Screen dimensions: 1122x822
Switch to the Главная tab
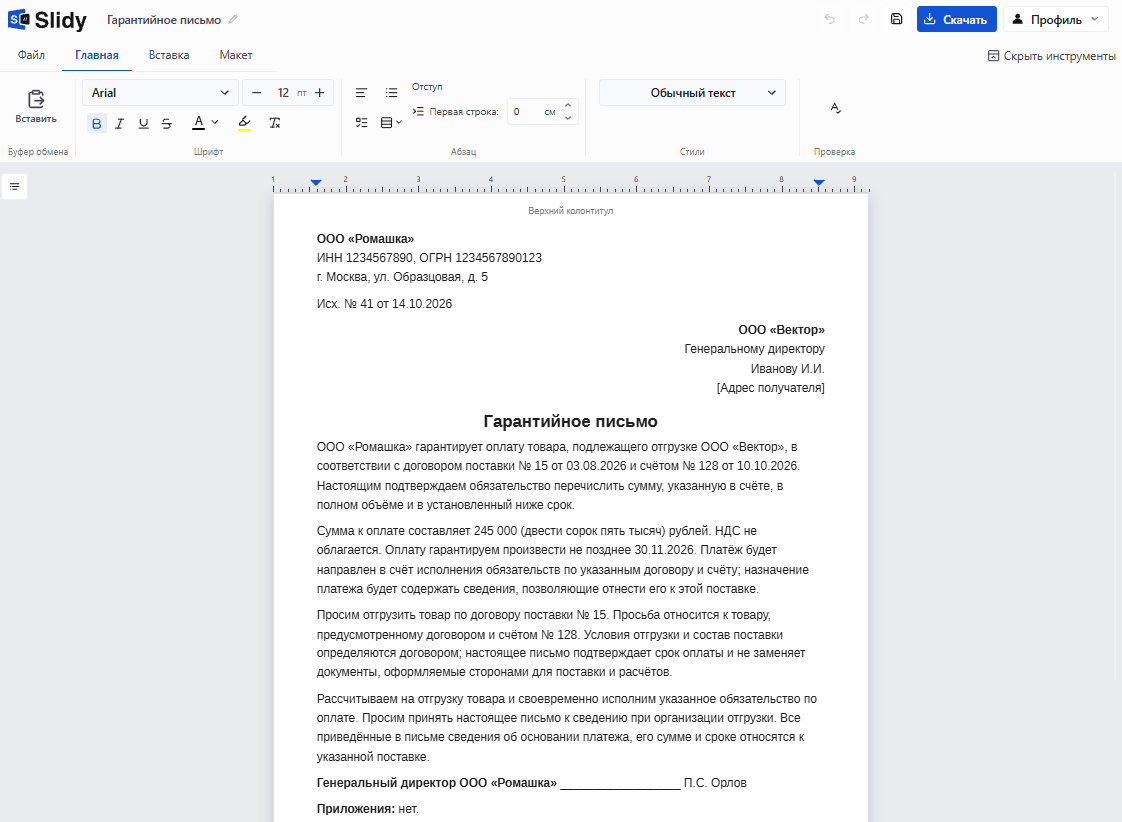pyautogui.click(x=97, y=55)
